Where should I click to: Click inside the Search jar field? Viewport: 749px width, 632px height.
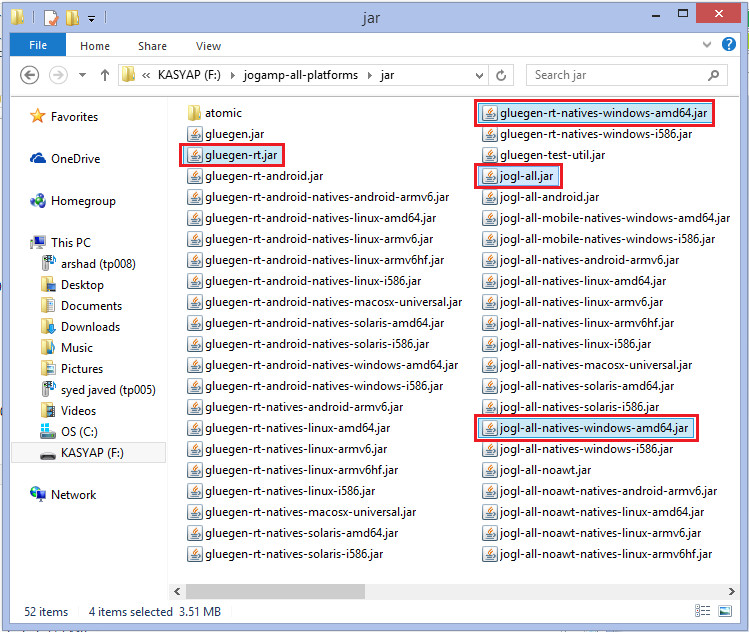tap(615, 75)
